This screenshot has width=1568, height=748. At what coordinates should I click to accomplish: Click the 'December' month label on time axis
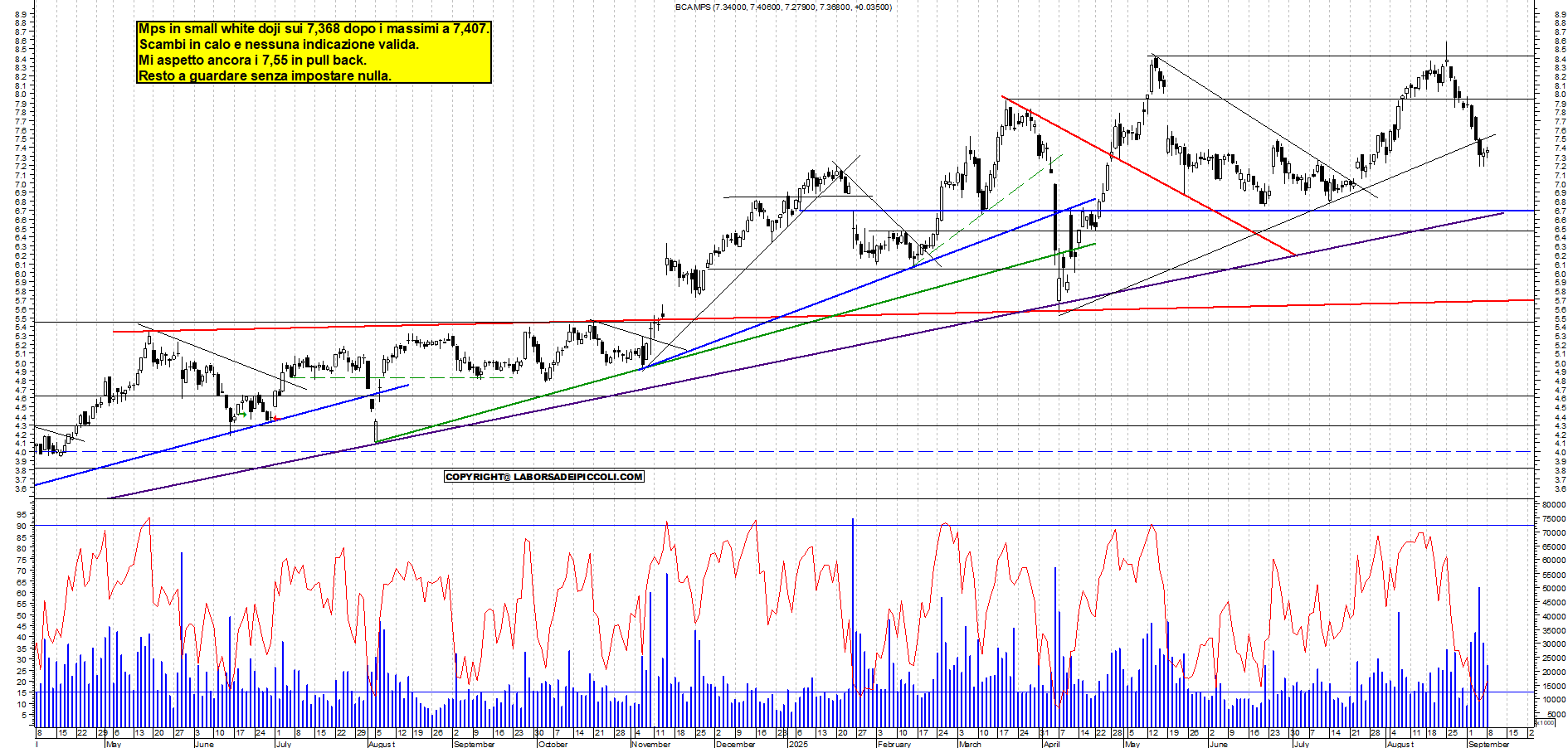(x=735, y=744)
